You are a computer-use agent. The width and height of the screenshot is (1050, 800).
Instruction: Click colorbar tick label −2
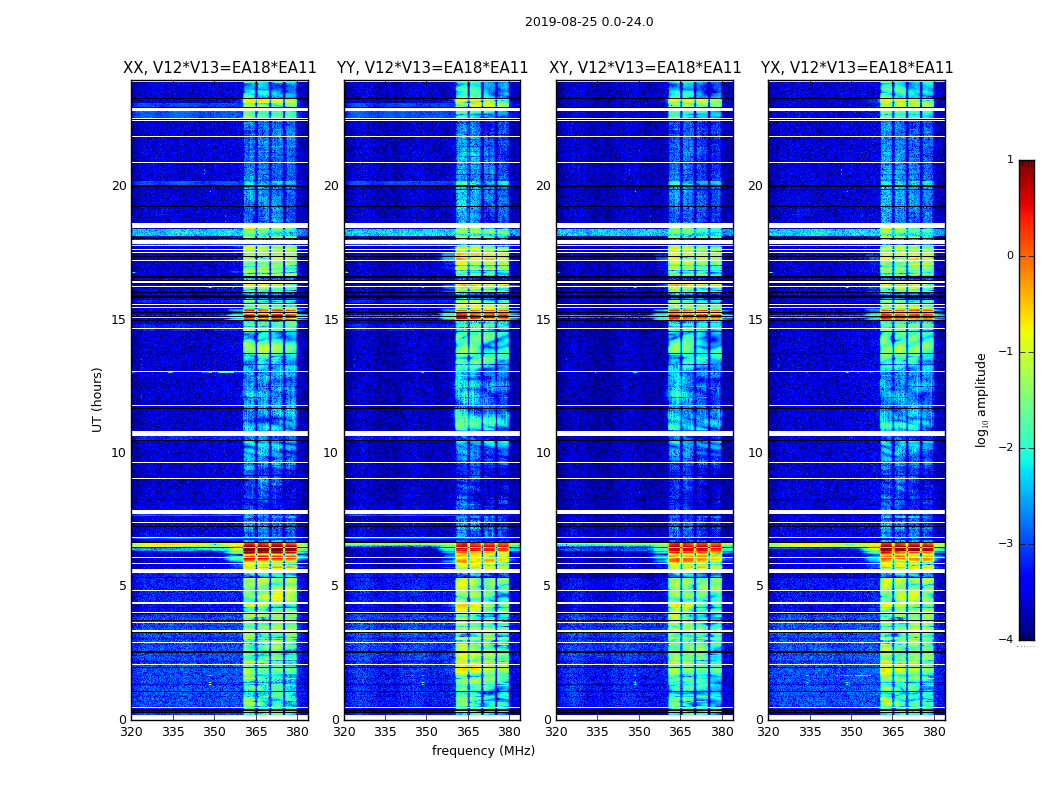click(1006, 448)
